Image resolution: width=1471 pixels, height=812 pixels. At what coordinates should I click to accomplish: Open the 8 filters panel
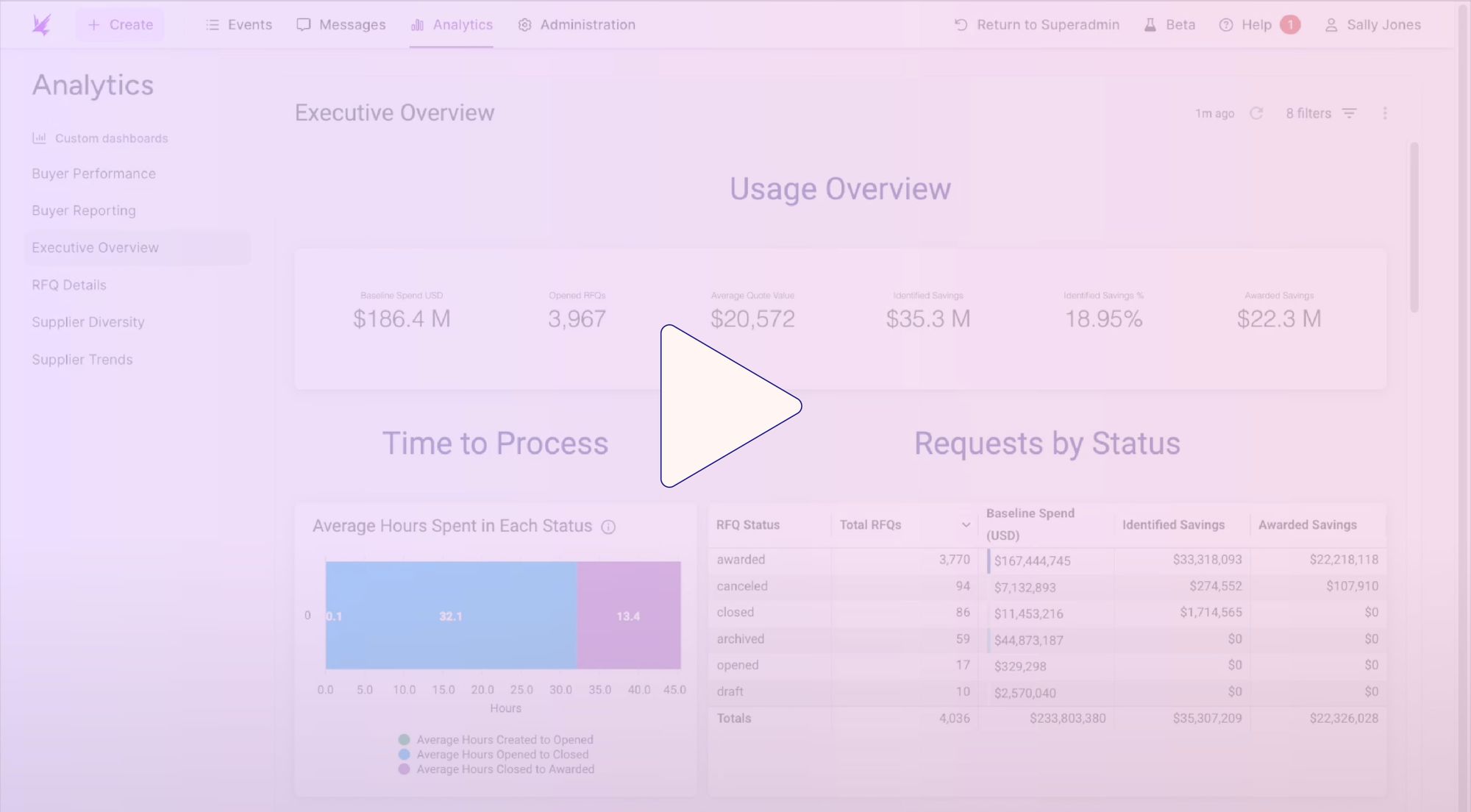tap(1319, 113)
